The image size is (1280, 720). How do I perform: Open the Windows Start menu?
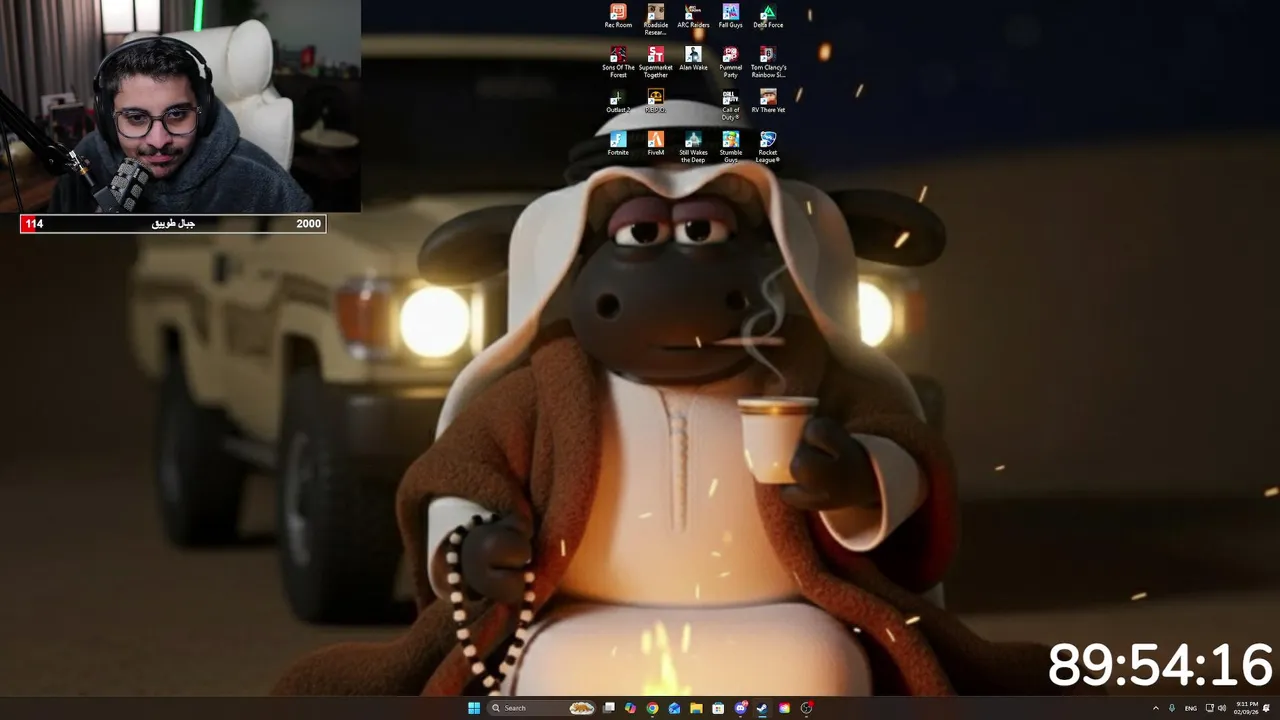pos(474,708)
